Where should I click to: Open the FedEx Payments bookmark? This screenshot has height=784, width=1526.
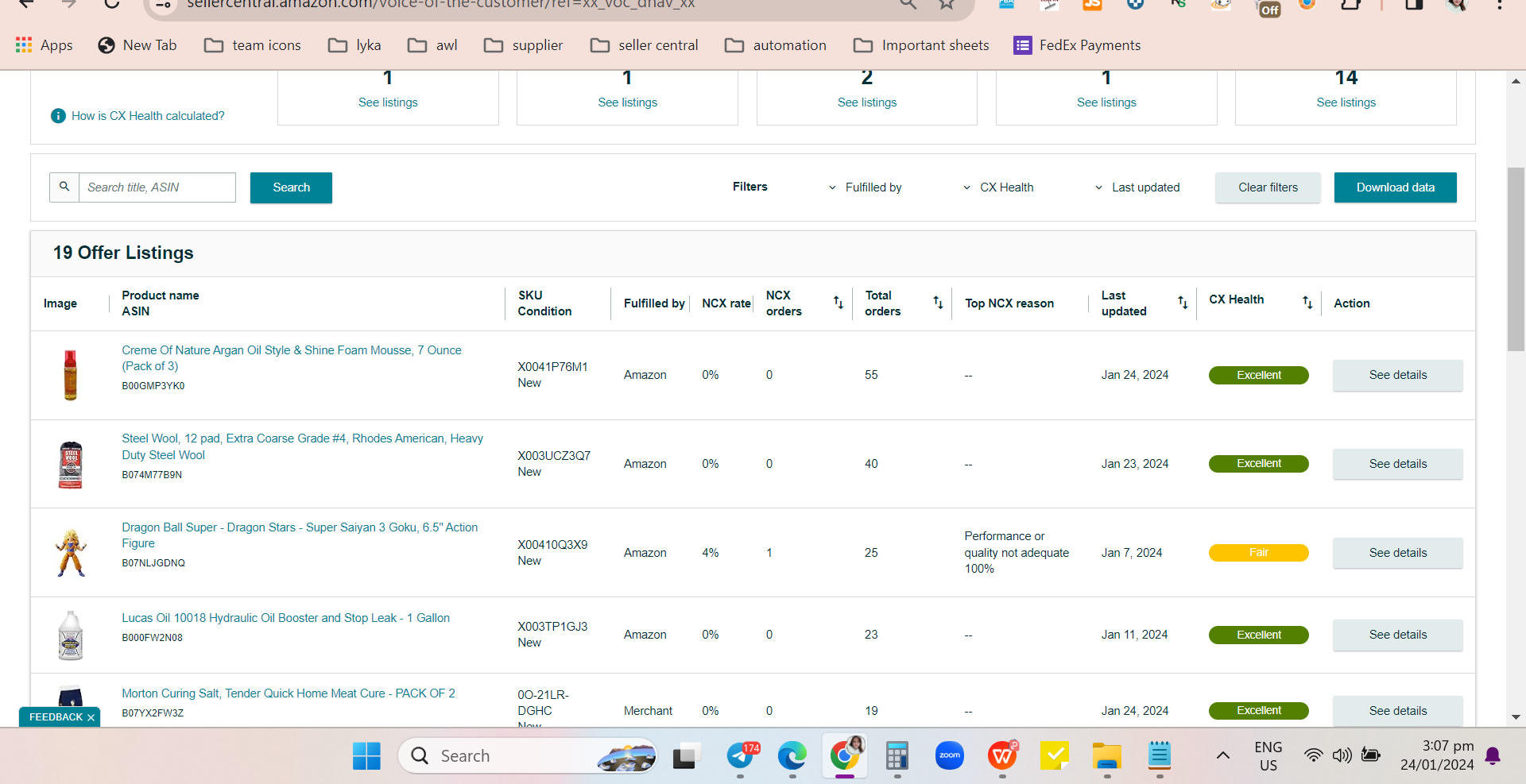click(1077, 45)
